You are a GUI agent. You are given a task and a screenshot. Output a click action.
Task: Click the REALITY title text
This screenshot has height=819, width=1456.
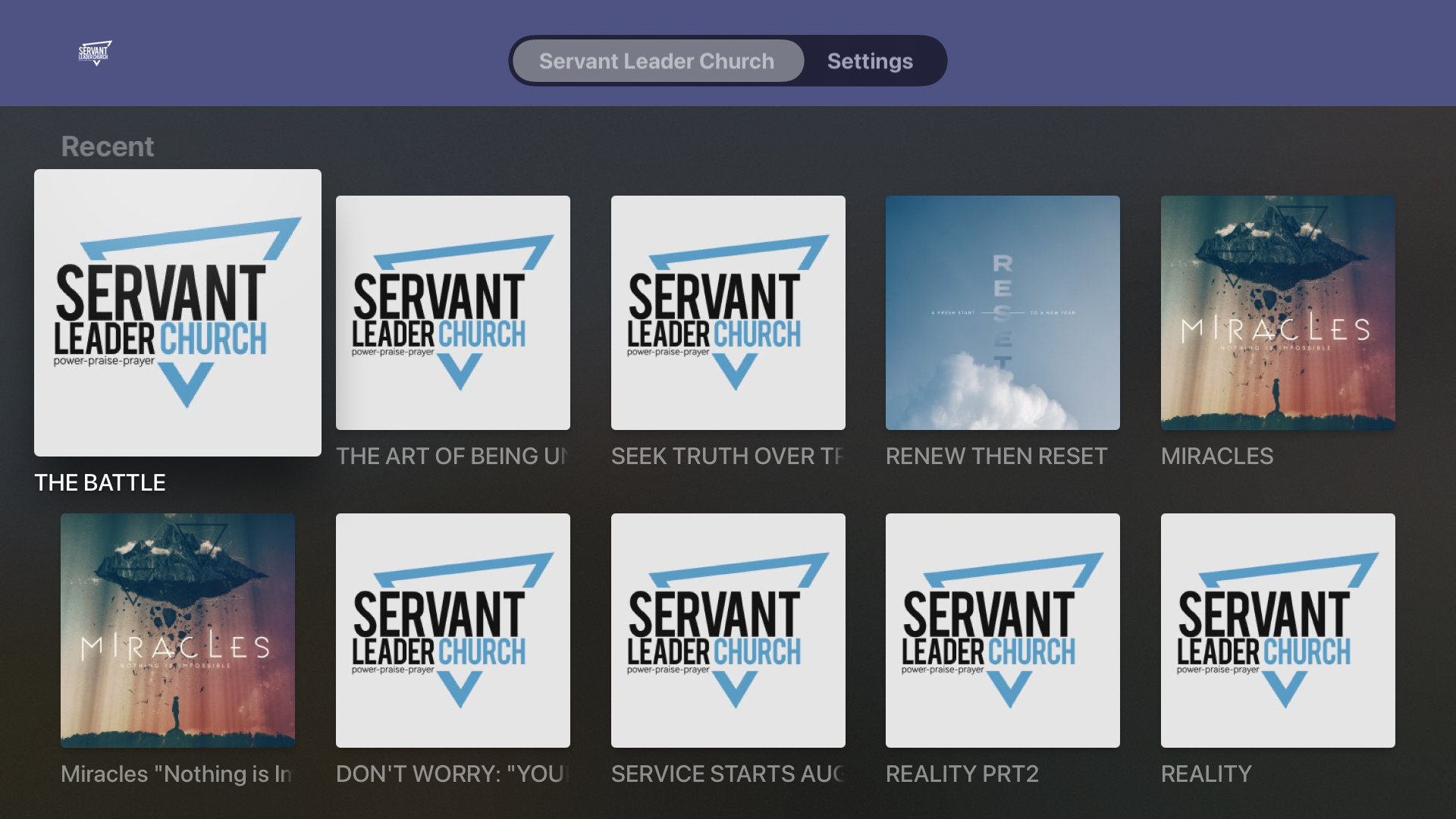[x=1207, y=773]
